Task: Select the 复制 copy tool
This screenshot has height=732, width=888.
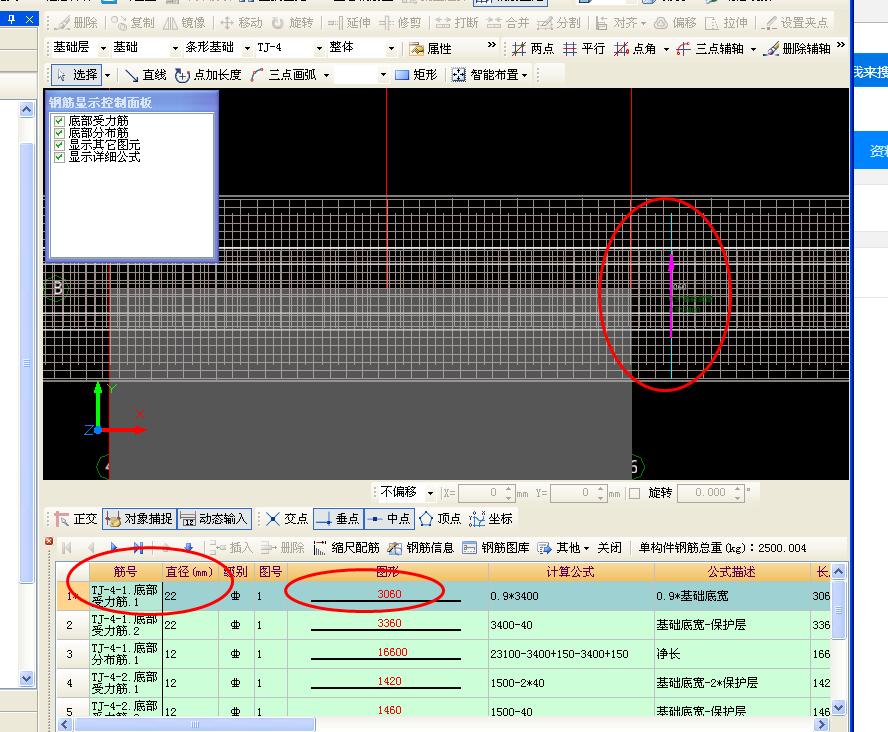Action: [x=133, y=23]
